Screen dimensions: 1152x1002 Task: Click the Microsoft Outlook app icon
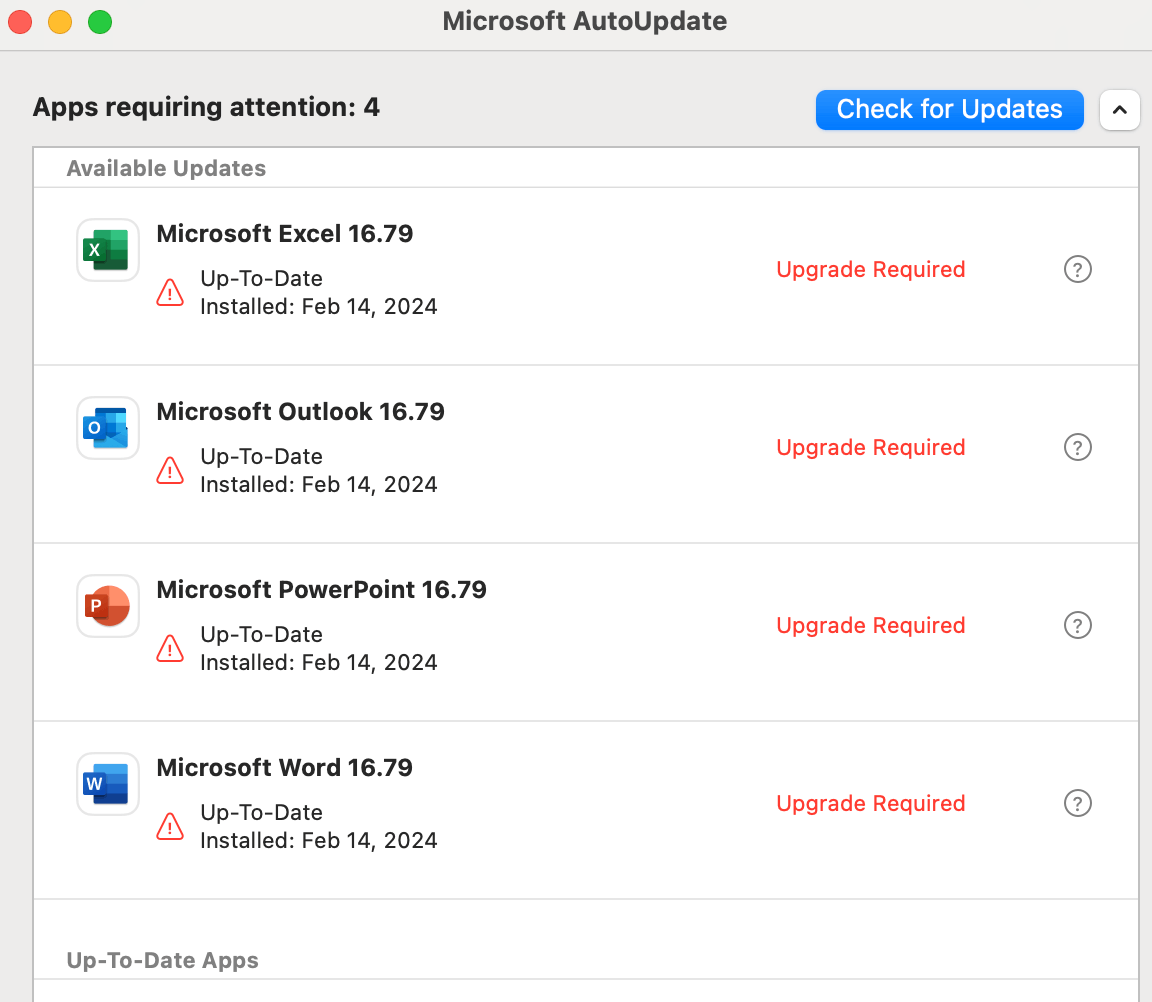(108, 428)
